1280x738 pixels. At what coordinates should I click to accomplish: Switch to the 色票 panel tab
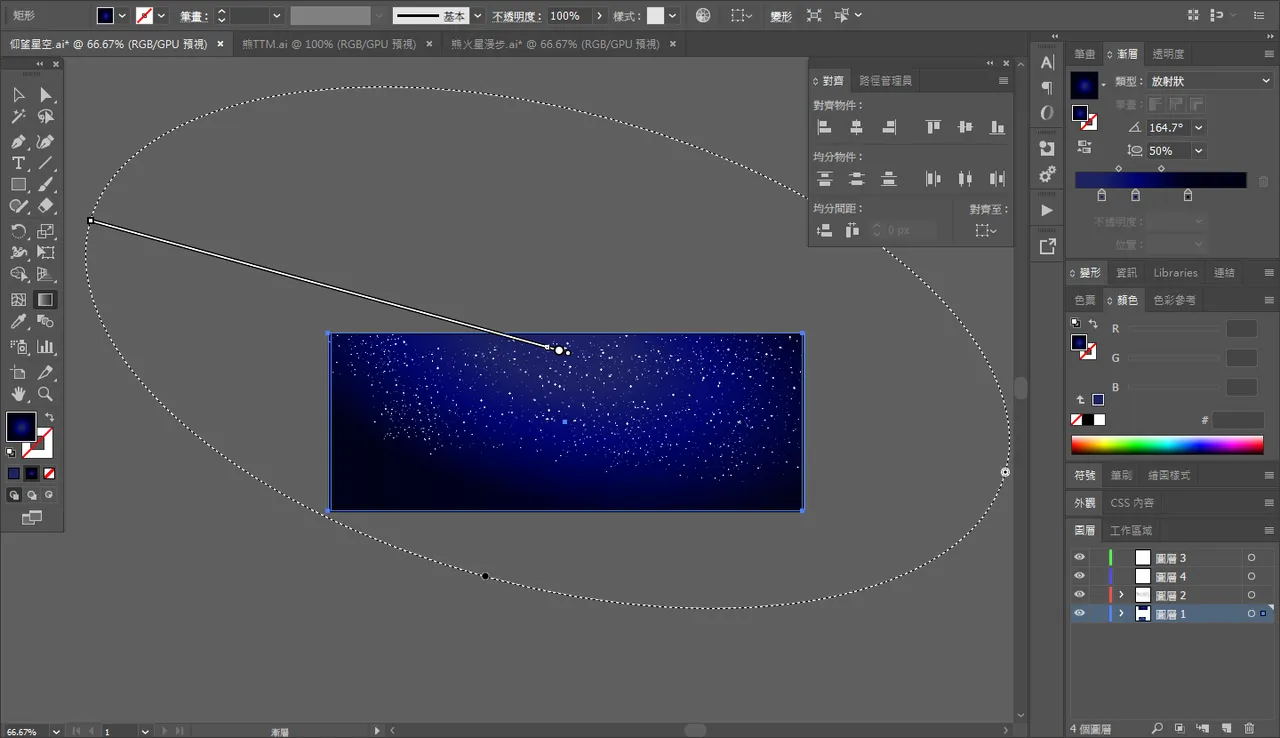point(1085,300)
